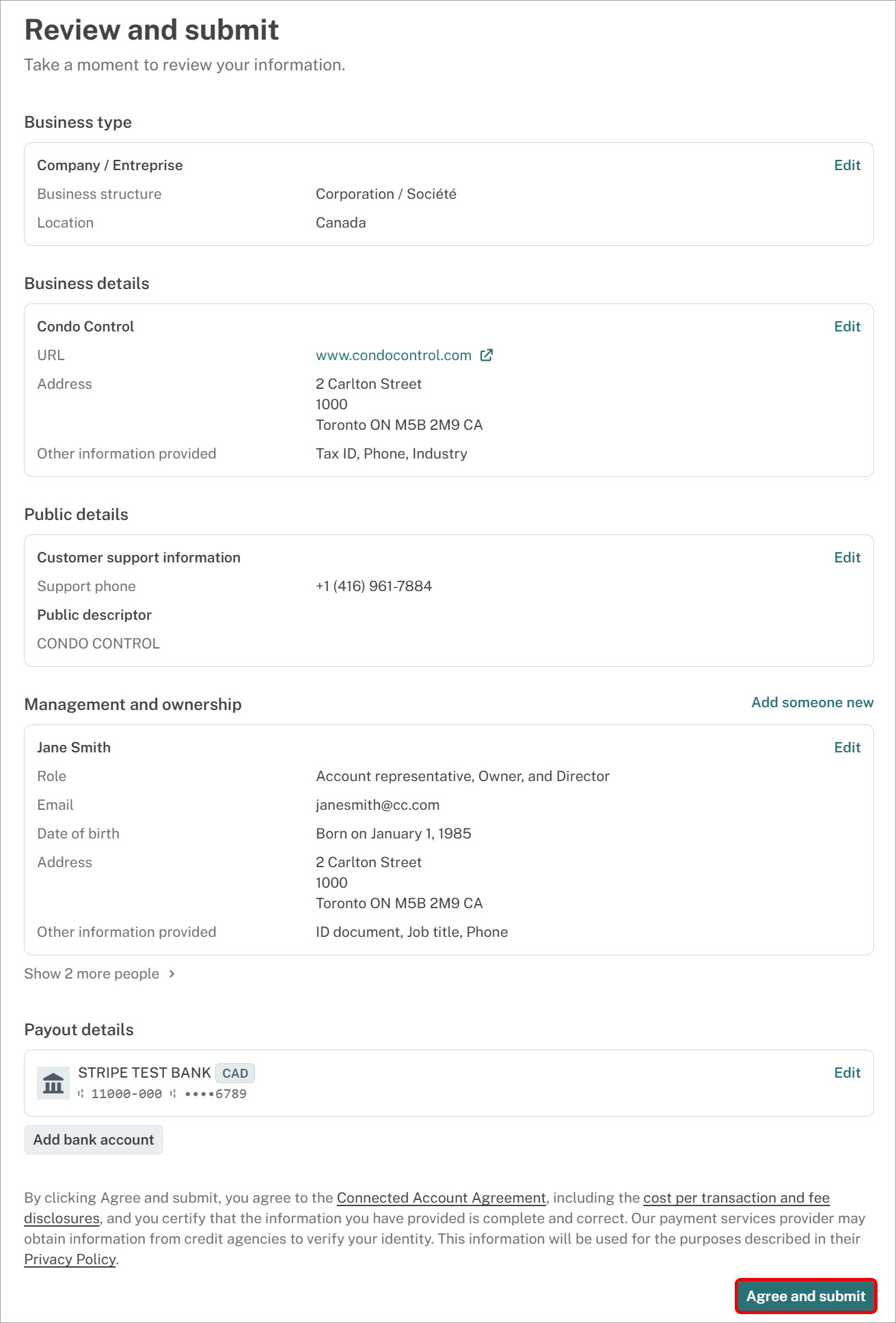Click Show 2 more people text
This screenshot has width=896, height=1323.
click(x=92, y=974)
